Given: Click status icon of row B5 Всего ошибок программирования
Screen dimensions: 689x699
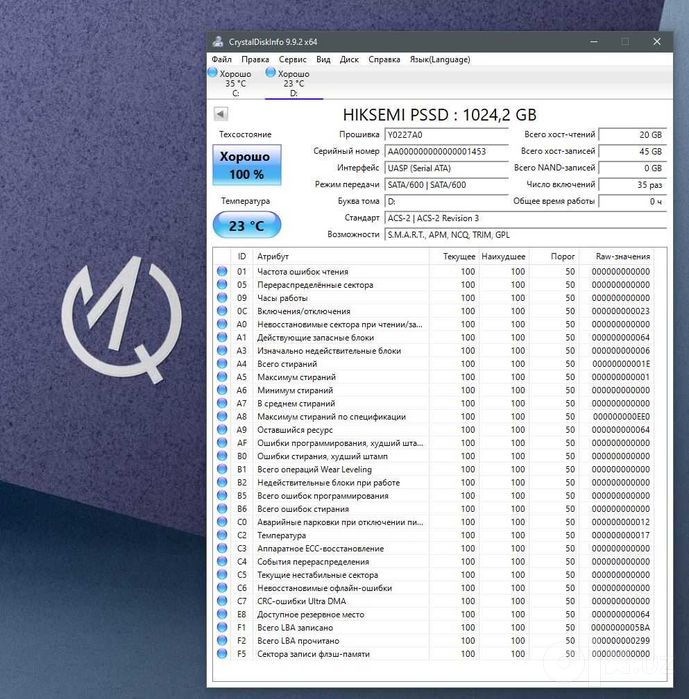Looking at the screenshot, I should [222, 495].
